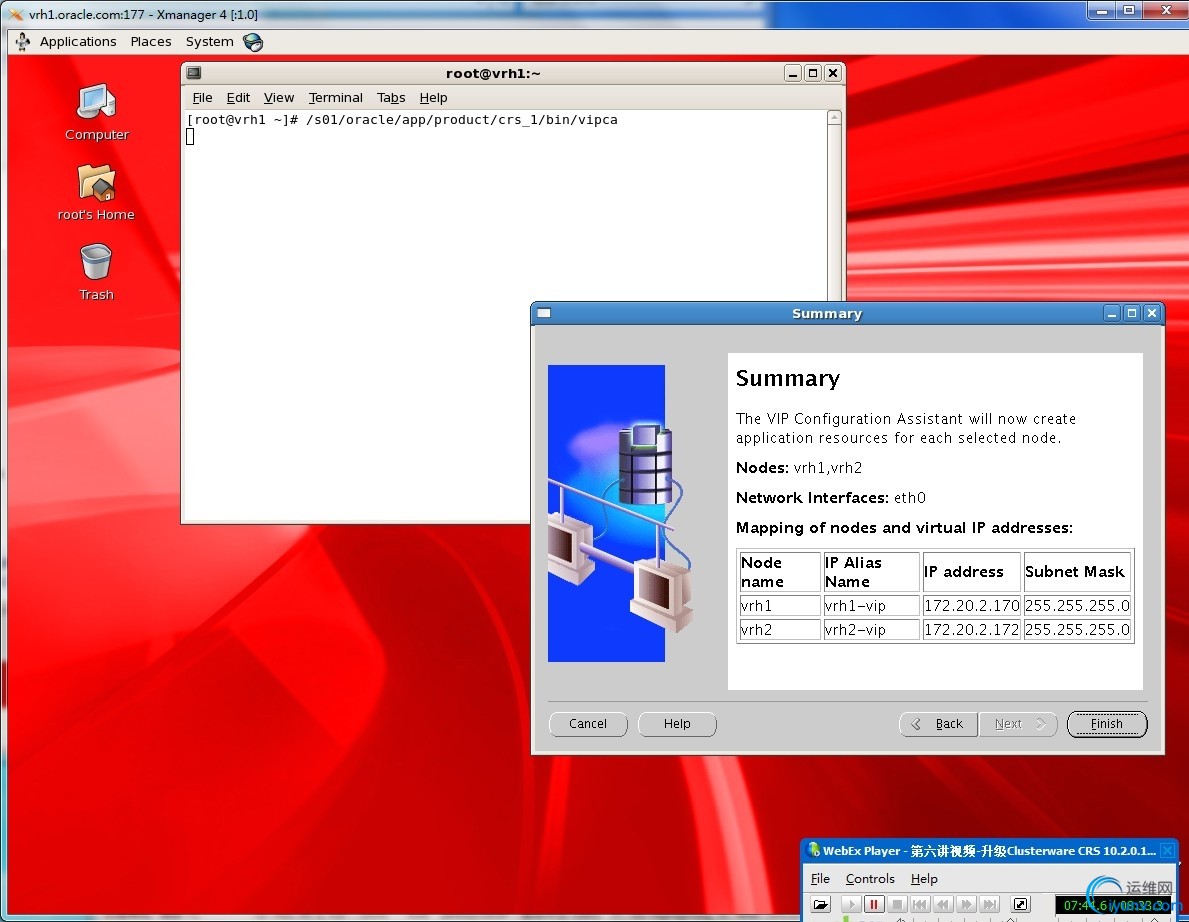Click the Network Interfaces: eth0 text

(830, 498)
